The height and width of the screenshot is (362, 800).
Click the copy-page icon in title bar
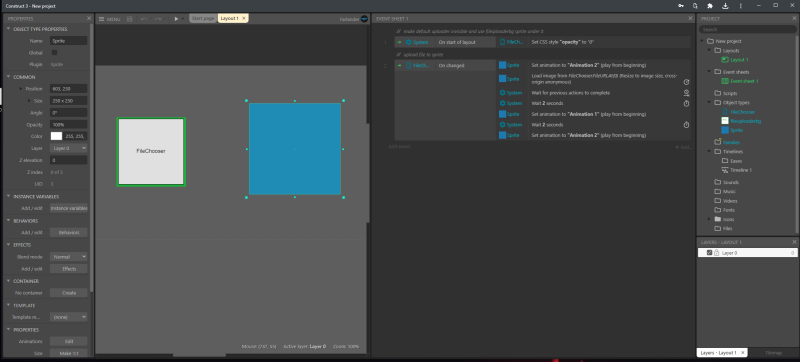click(695, 6)
